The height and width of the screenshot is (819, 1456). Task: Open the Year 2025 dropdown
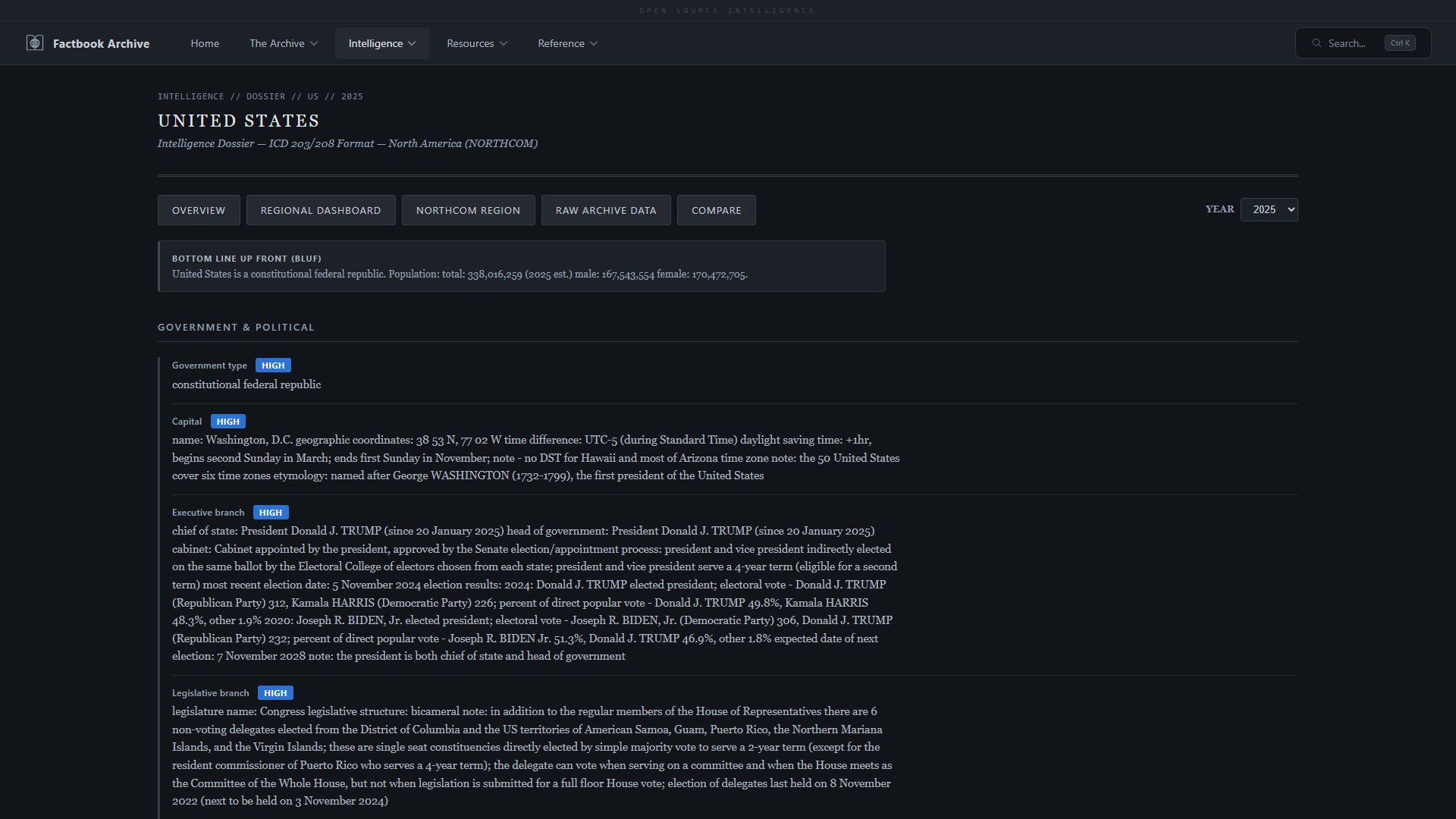pos(1269,210)
